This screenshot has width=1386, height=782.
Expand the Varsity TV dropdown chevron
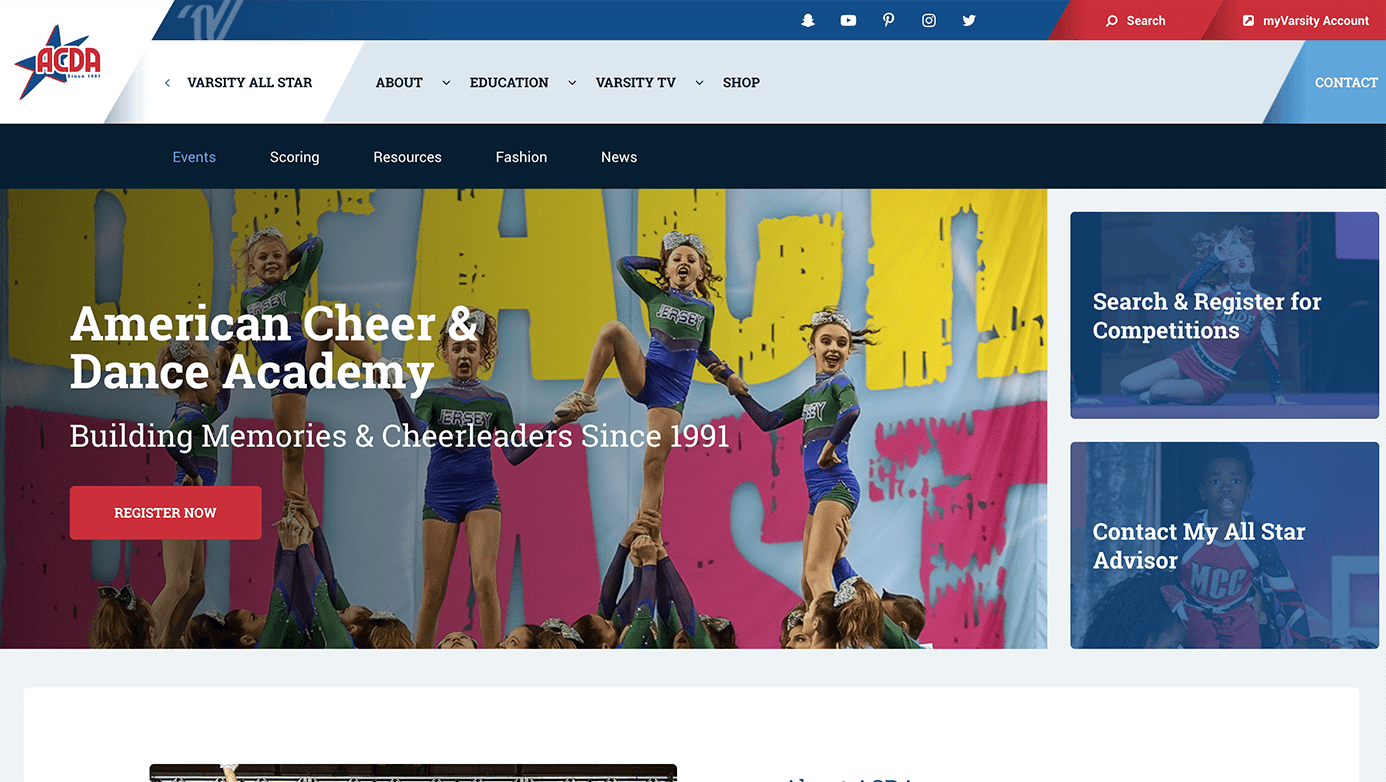(x=699, y=83)
